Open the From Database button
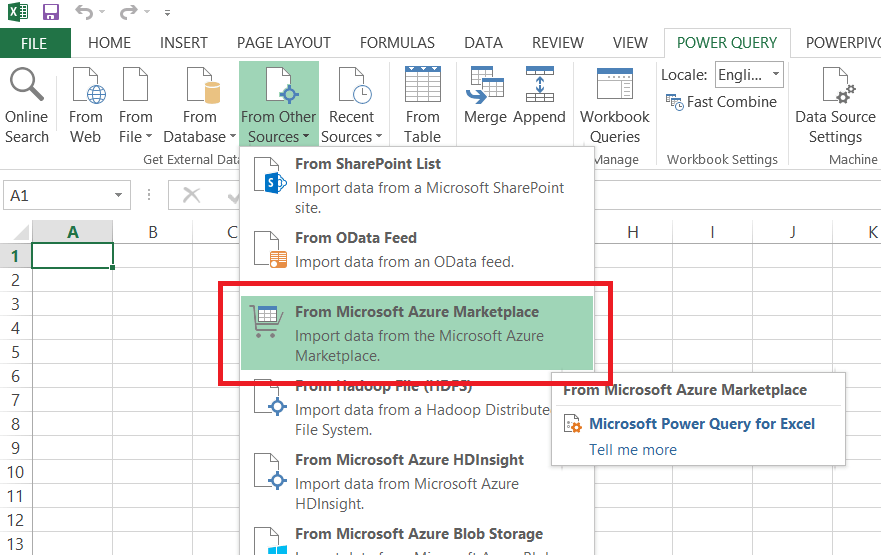Screen dimensions: 881x555 199,105
